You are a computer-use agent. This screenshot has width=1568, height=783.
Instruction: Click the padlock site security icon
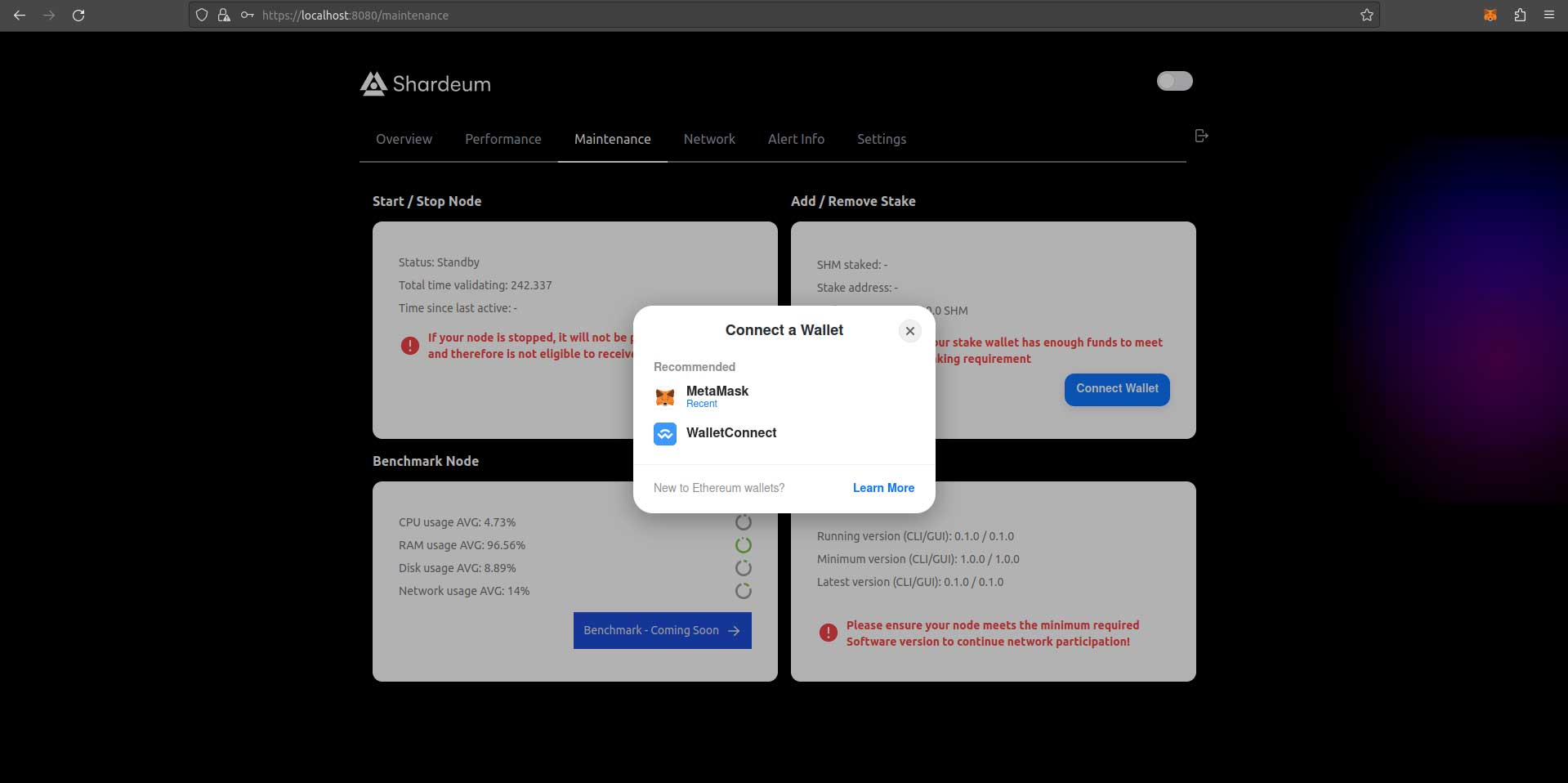point(224,16)
